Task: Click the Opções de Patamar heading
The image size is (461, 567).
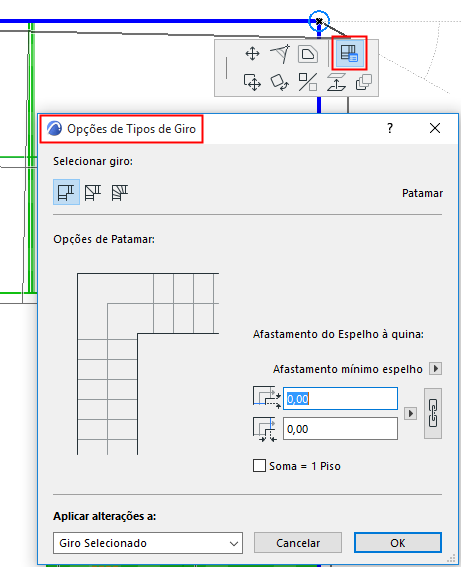Action: tap(104, 239)
